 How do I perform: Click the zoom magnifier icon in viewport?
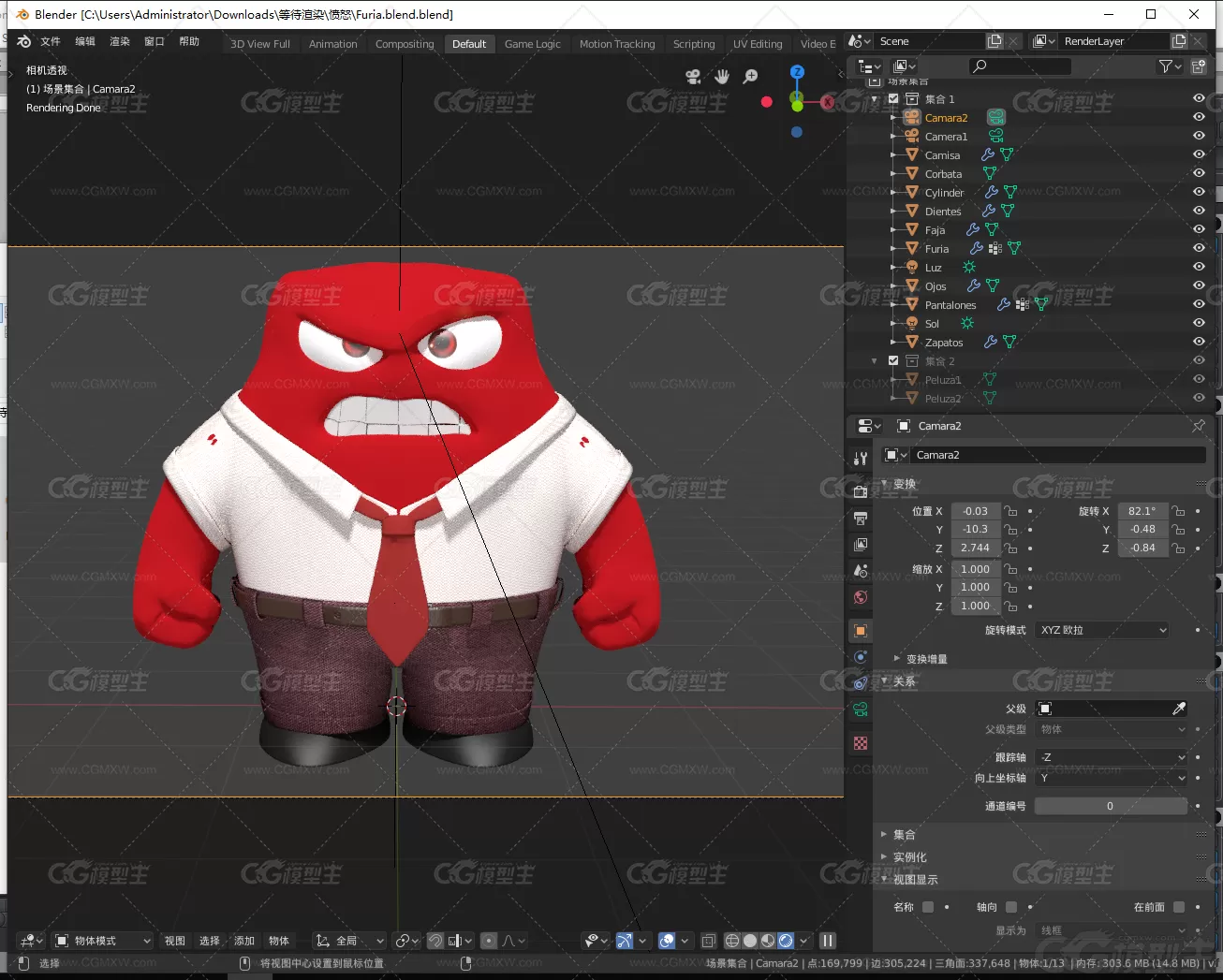tap(750, 77)
